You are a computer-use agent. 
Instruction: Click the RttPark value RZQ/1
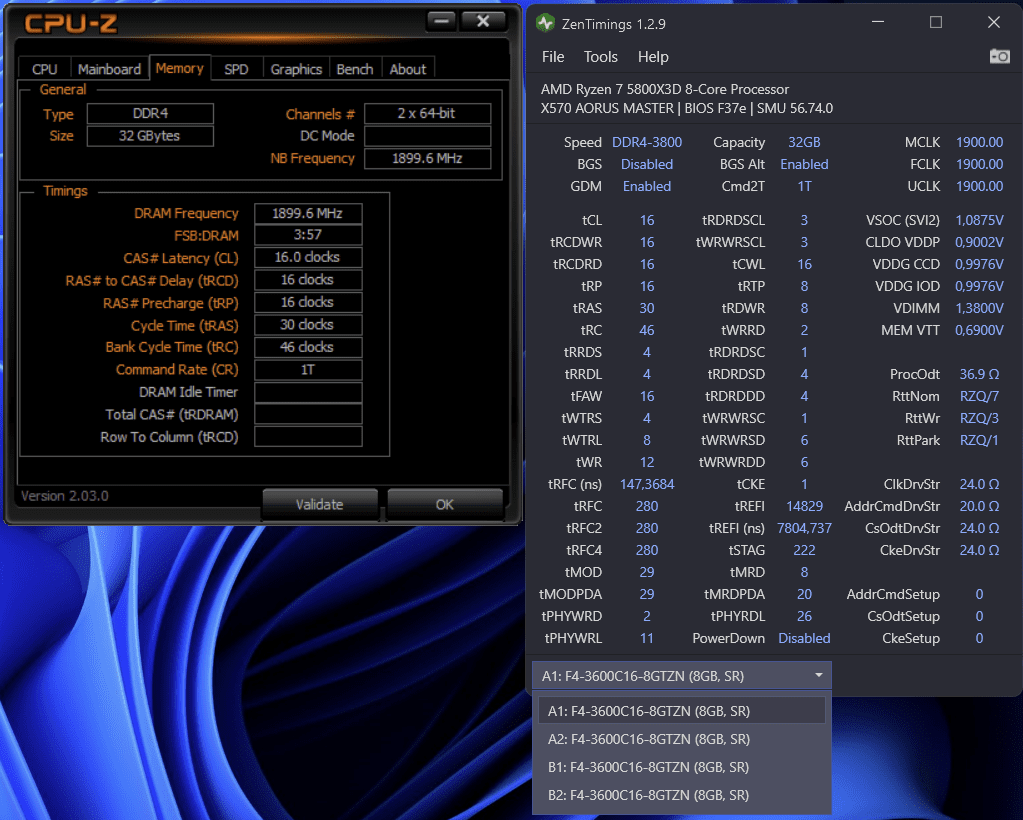pyautogui.click(x=979, y=440)
